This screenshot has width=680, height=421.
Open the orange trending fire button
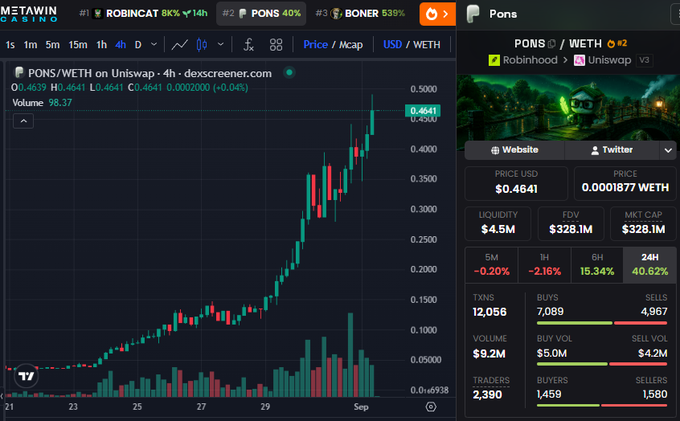pos(437,14)
